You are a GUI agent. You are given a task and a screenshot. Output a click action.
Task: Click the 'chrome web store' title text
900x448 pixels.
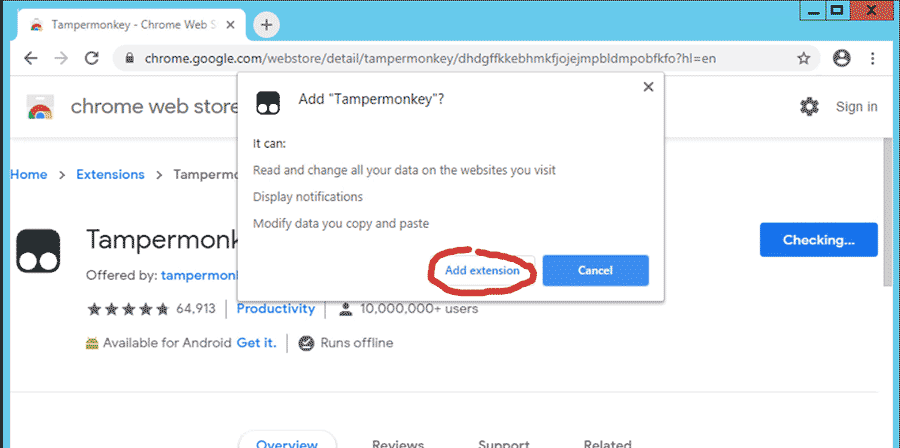click(x=154, y=107)
